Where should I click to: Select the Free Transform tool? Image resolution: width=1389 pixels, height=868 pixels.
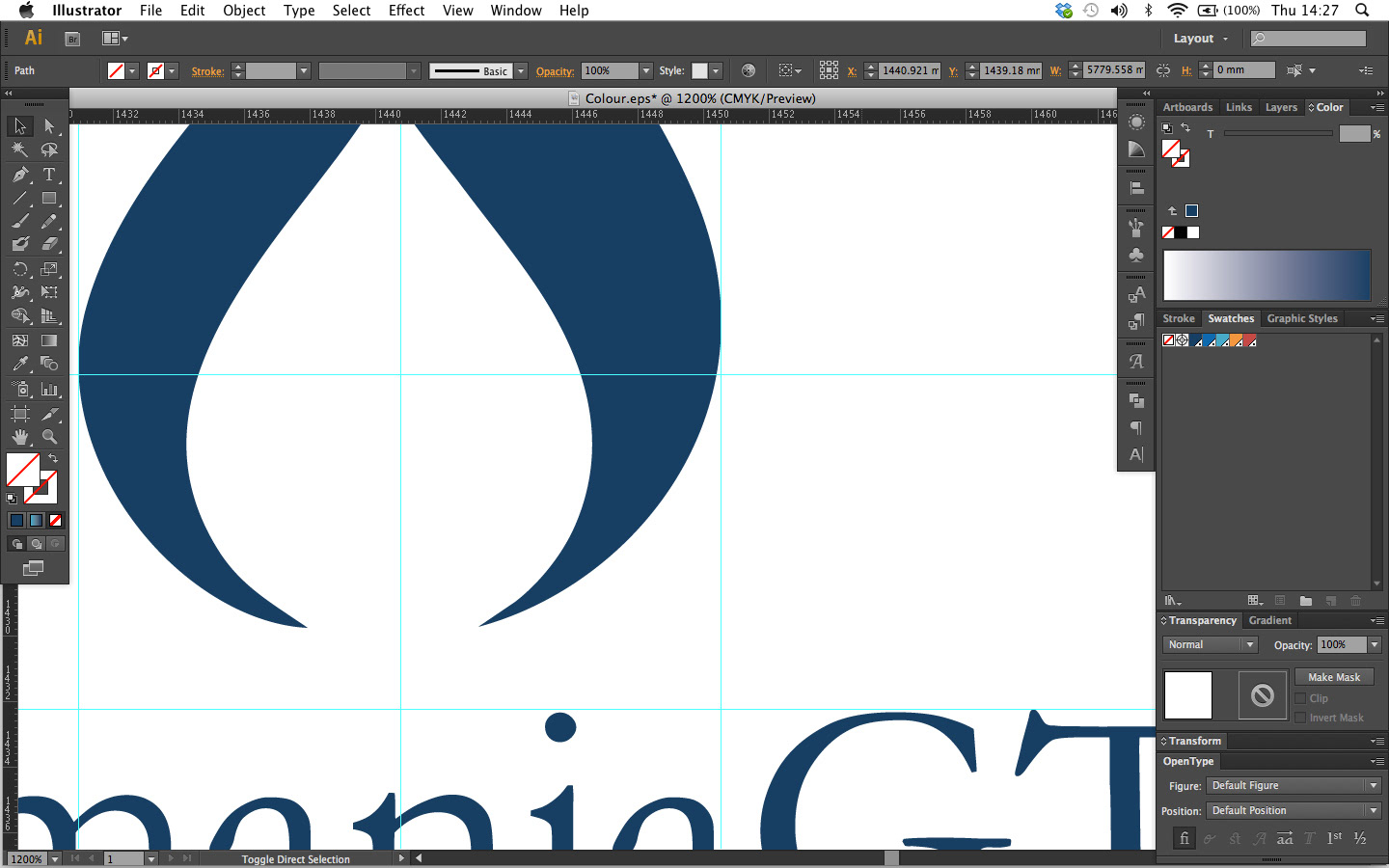tap(49, 292)
